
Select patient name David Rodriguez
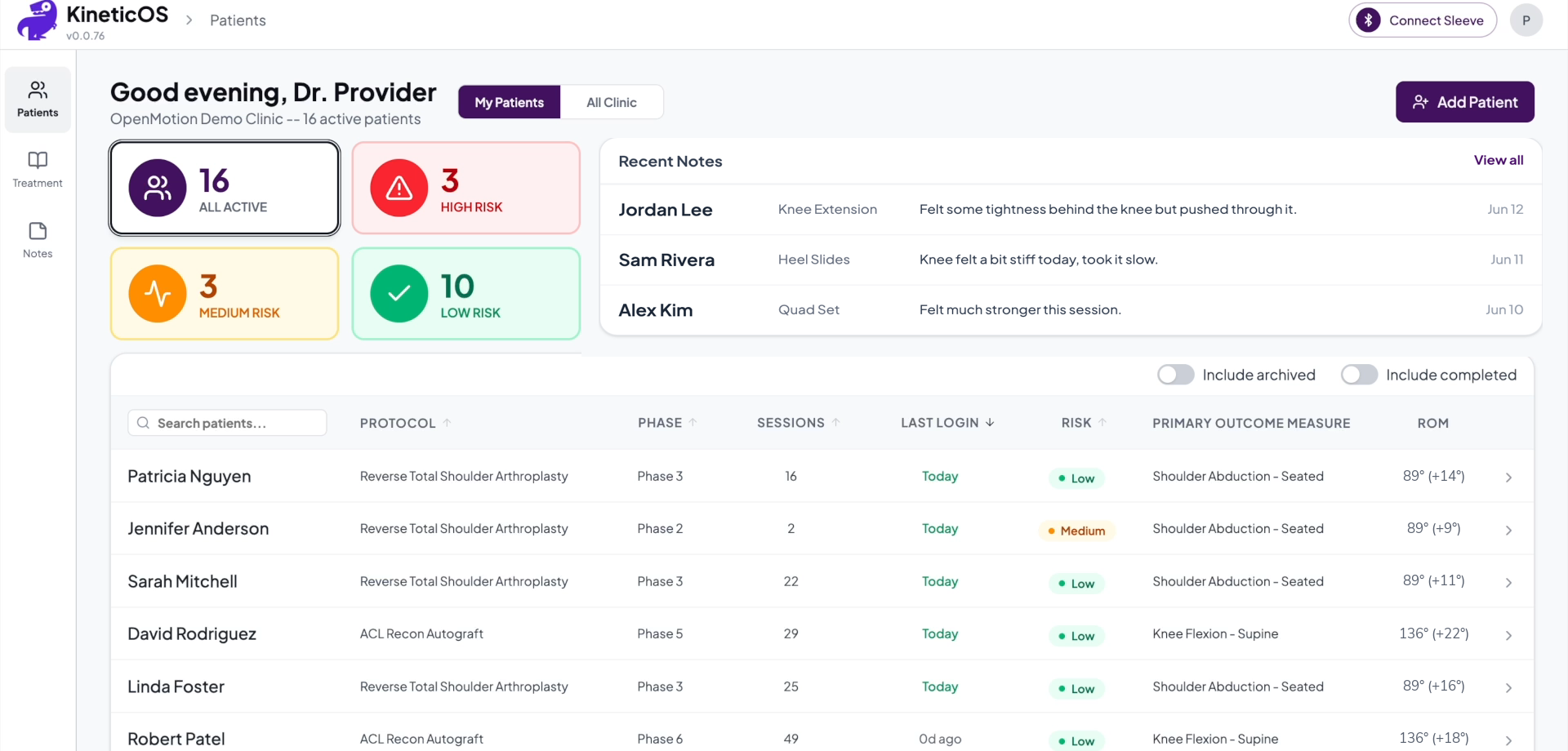pyautogui.click(x=192, y=634)
